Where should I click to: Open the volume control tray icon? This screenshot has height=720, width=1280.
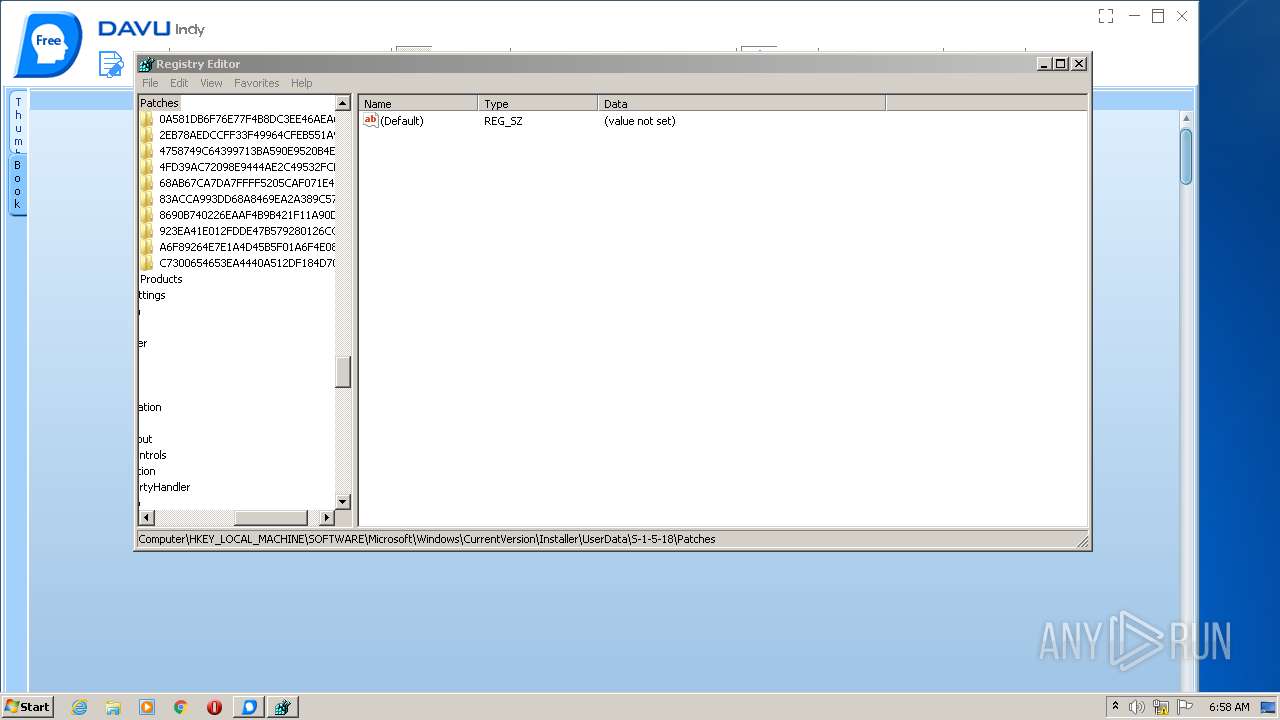click(1137, 707)
